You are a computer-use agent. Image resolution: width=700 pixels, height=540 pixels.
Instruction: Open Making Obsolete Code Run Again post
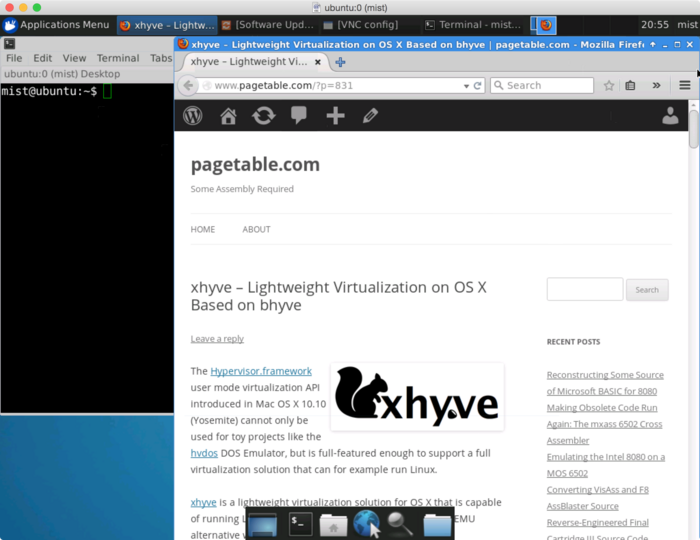point(604,424)
